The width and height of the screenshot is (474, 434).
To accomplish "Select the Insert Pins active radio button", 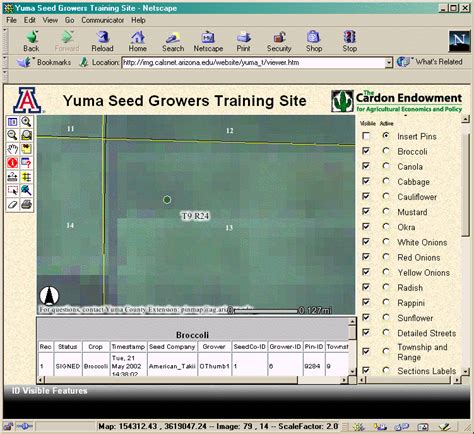I will point(386,136).
